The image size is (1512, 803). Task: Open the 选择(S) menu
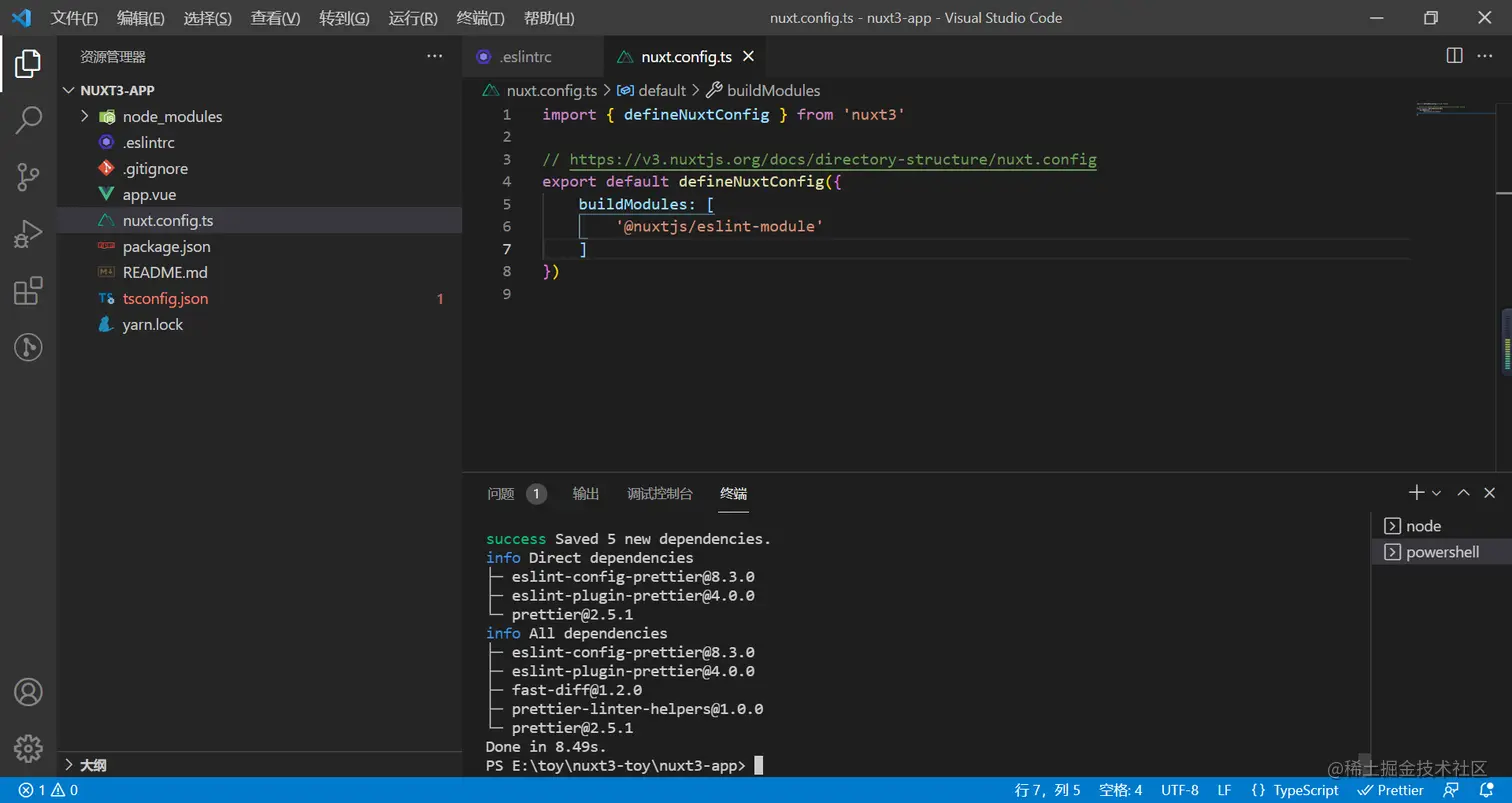pyautogui.click(x=208, y=18)
